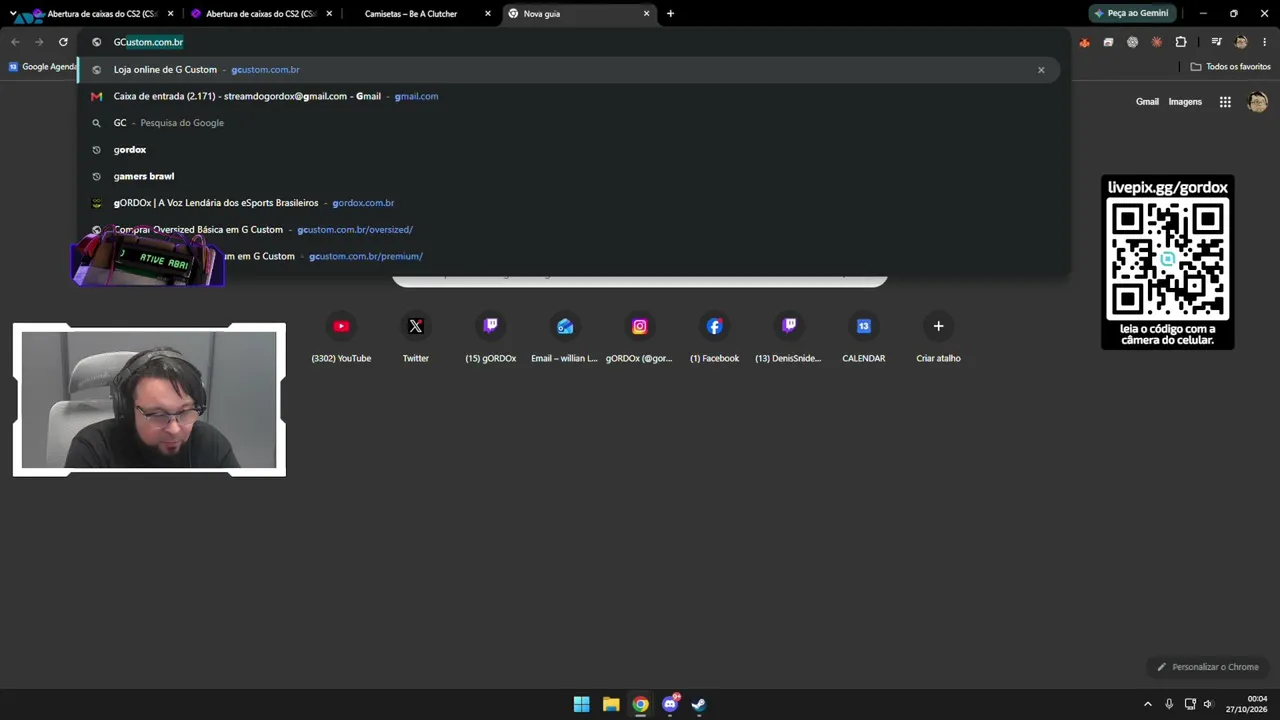Open the (15) gORDOx Twitch shortcut
Screen dimensions: 1280x720
[490, 337]
